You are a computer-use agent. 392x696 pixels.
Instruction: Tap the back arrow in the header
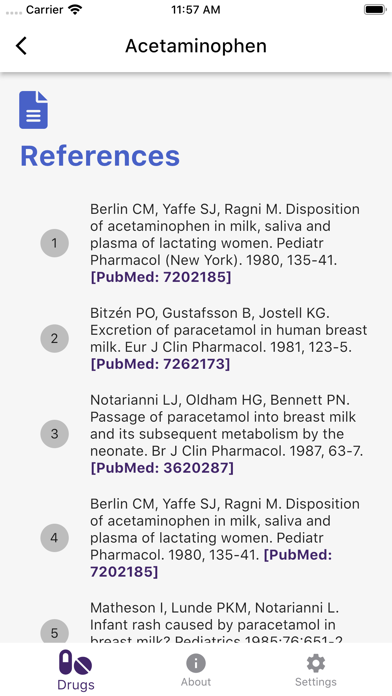coord(21,46)
